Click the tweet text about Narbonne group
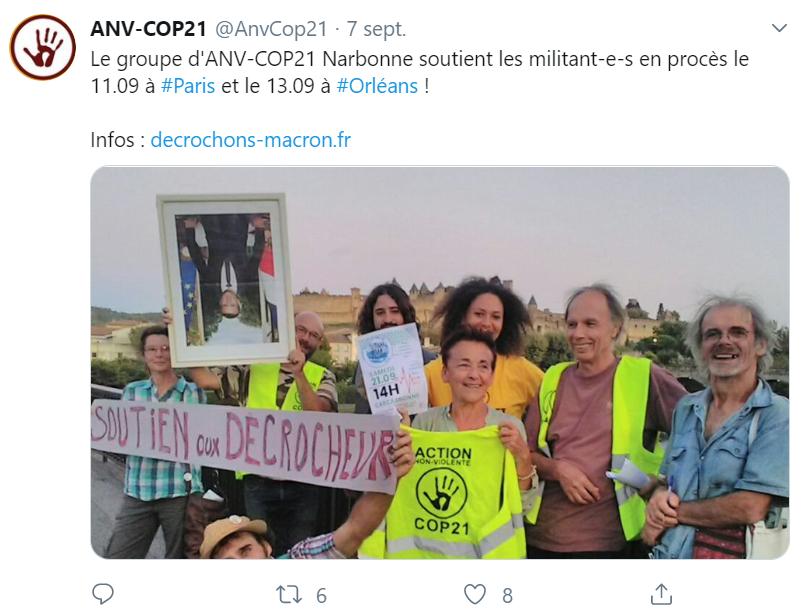 419,72
